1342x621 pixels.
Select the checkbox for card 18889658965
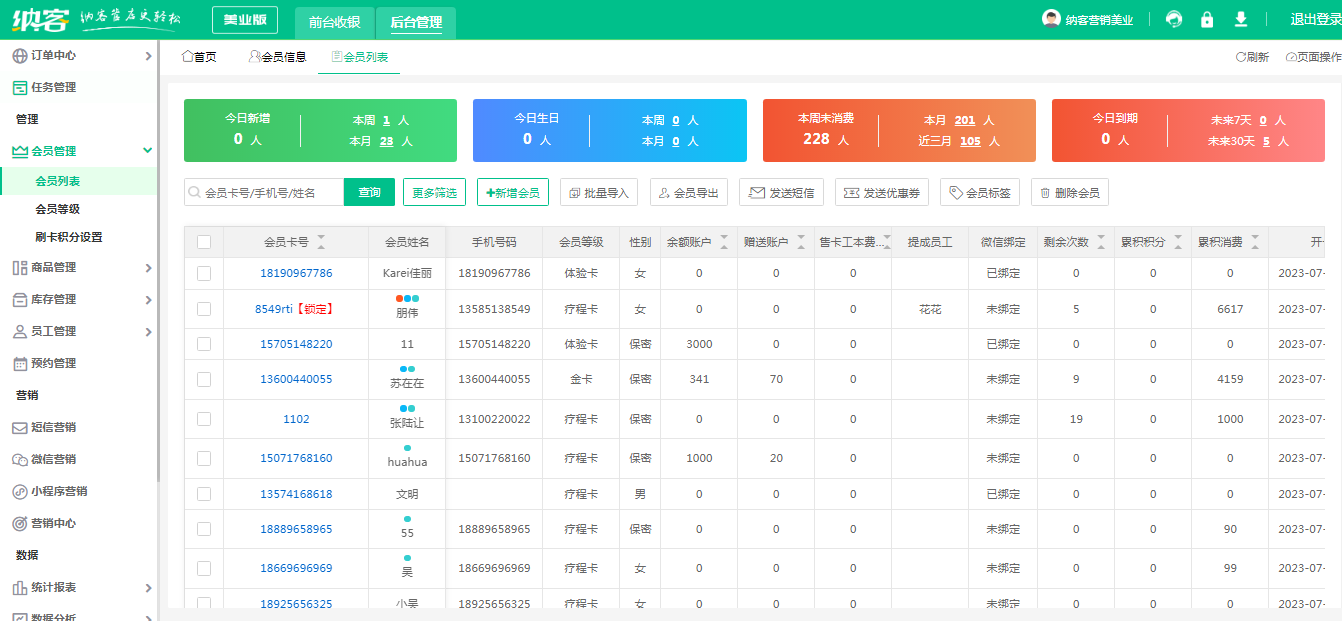[204, 529]
